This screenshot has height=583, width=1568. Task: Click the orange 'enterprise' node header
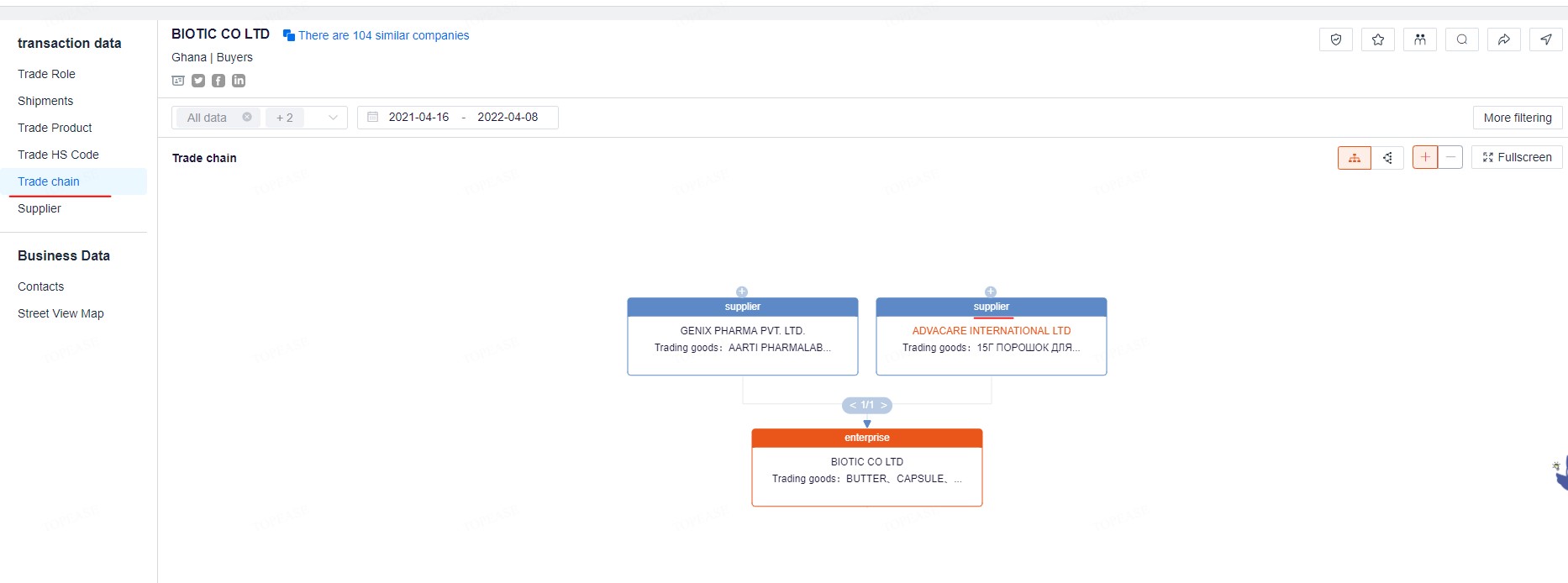click(x=867, y=438)
